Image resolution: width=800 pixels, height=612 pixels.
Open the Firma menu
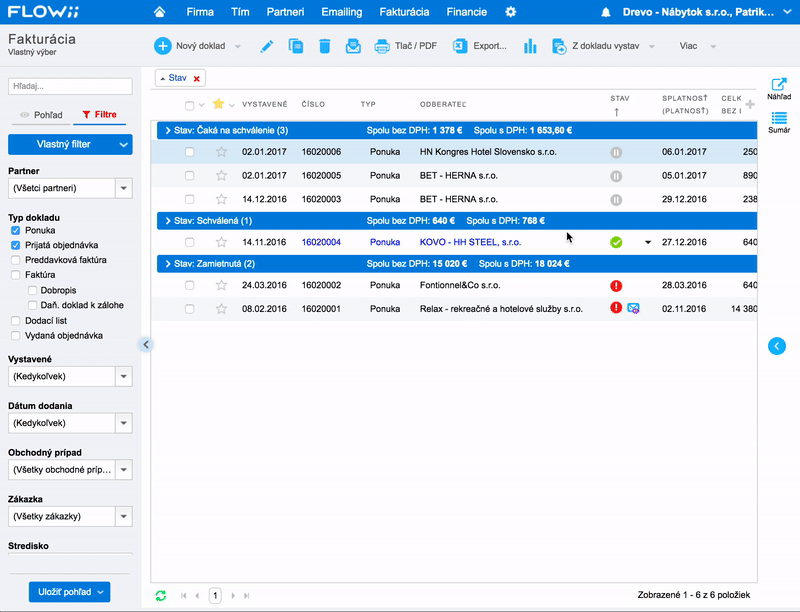pyautogui.click(x=200, y=12)
